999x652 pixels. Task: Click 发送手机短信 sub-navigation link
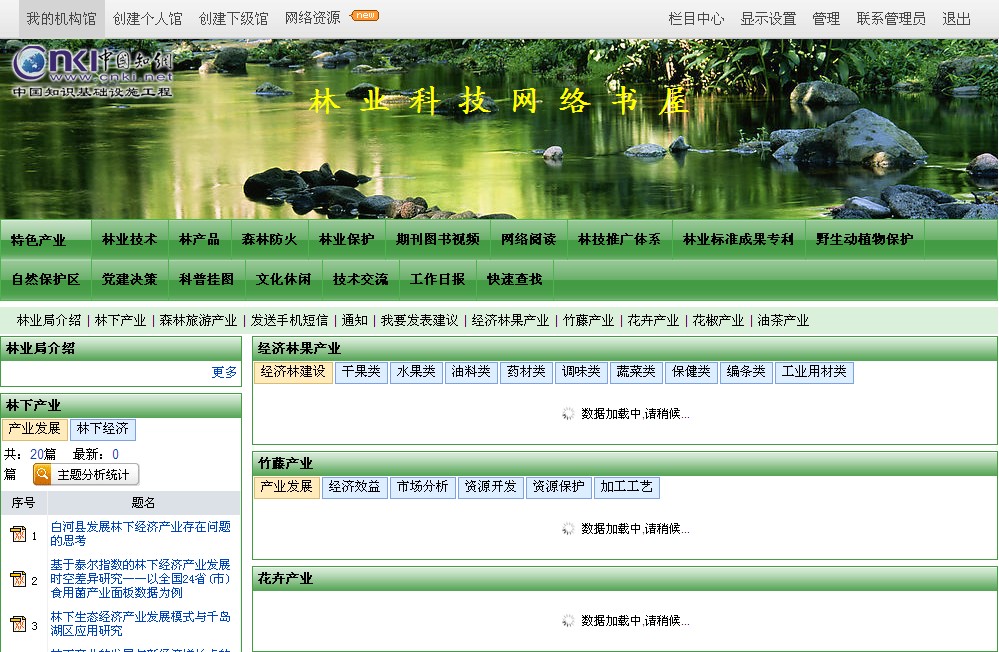point(289,320)
